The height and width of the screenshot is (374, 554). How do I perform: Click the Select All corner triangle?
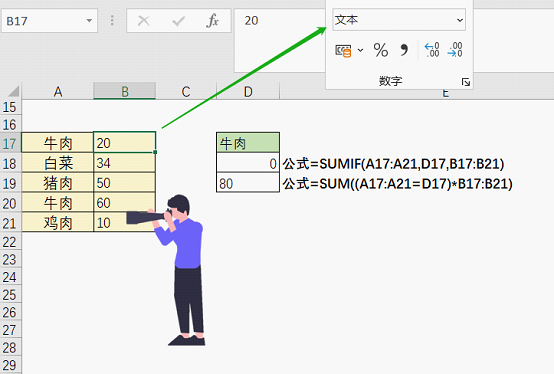(13, 91)
